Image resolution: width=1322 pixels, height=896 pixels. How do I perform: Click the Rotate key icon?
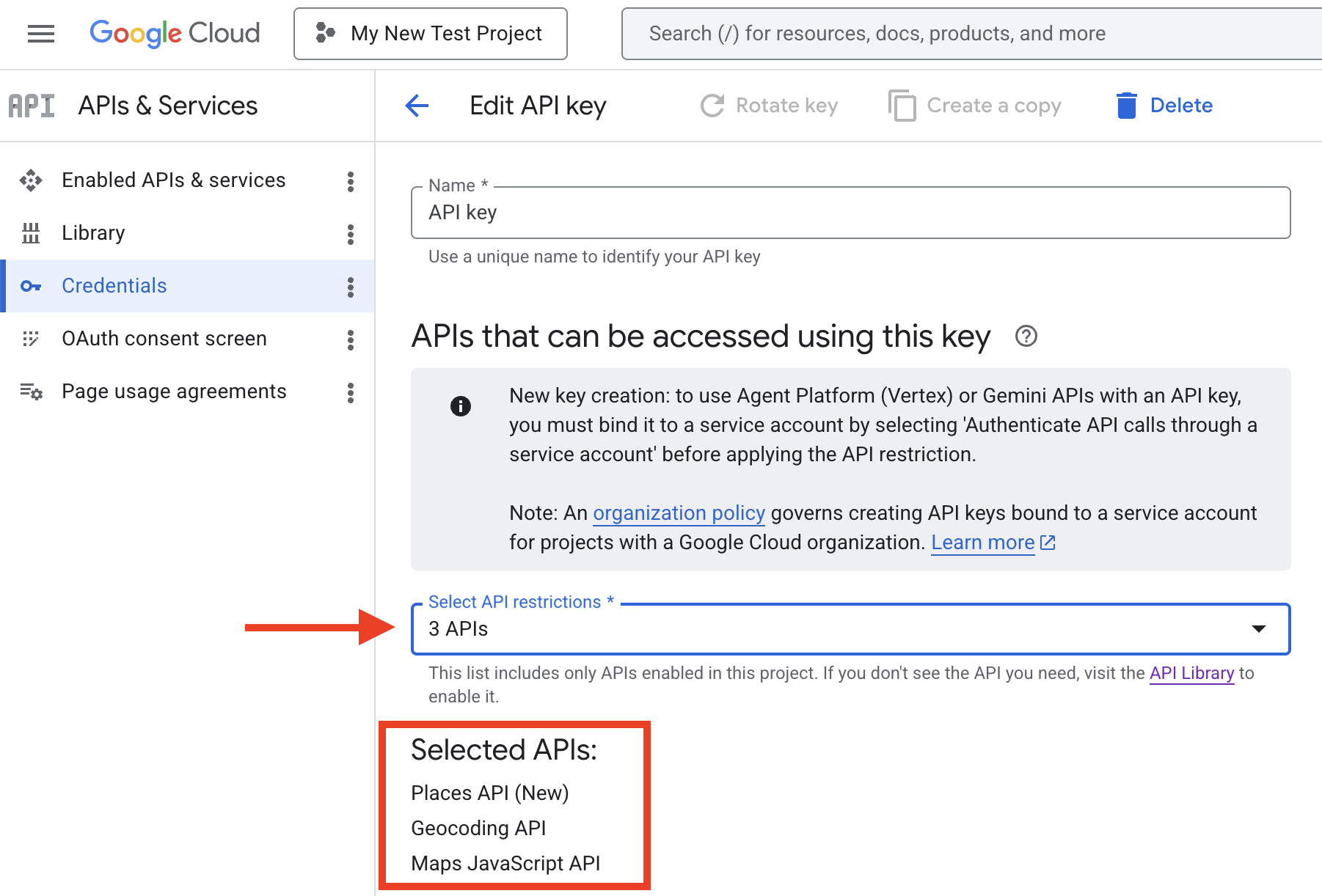(x=712, y=106)
